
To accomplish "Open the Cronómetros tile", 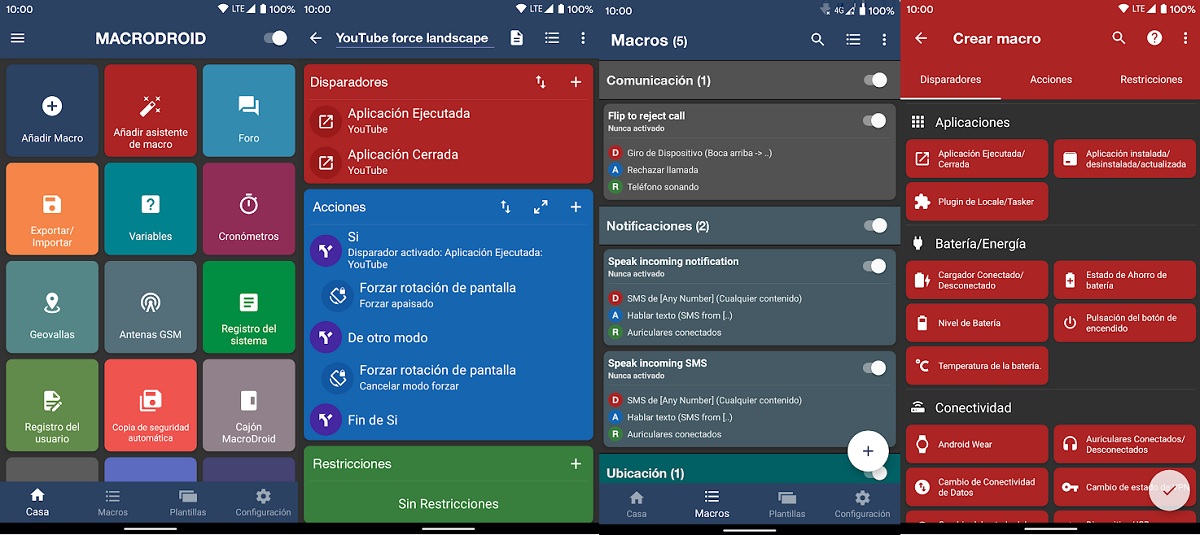I will click(x=249, y=210).
